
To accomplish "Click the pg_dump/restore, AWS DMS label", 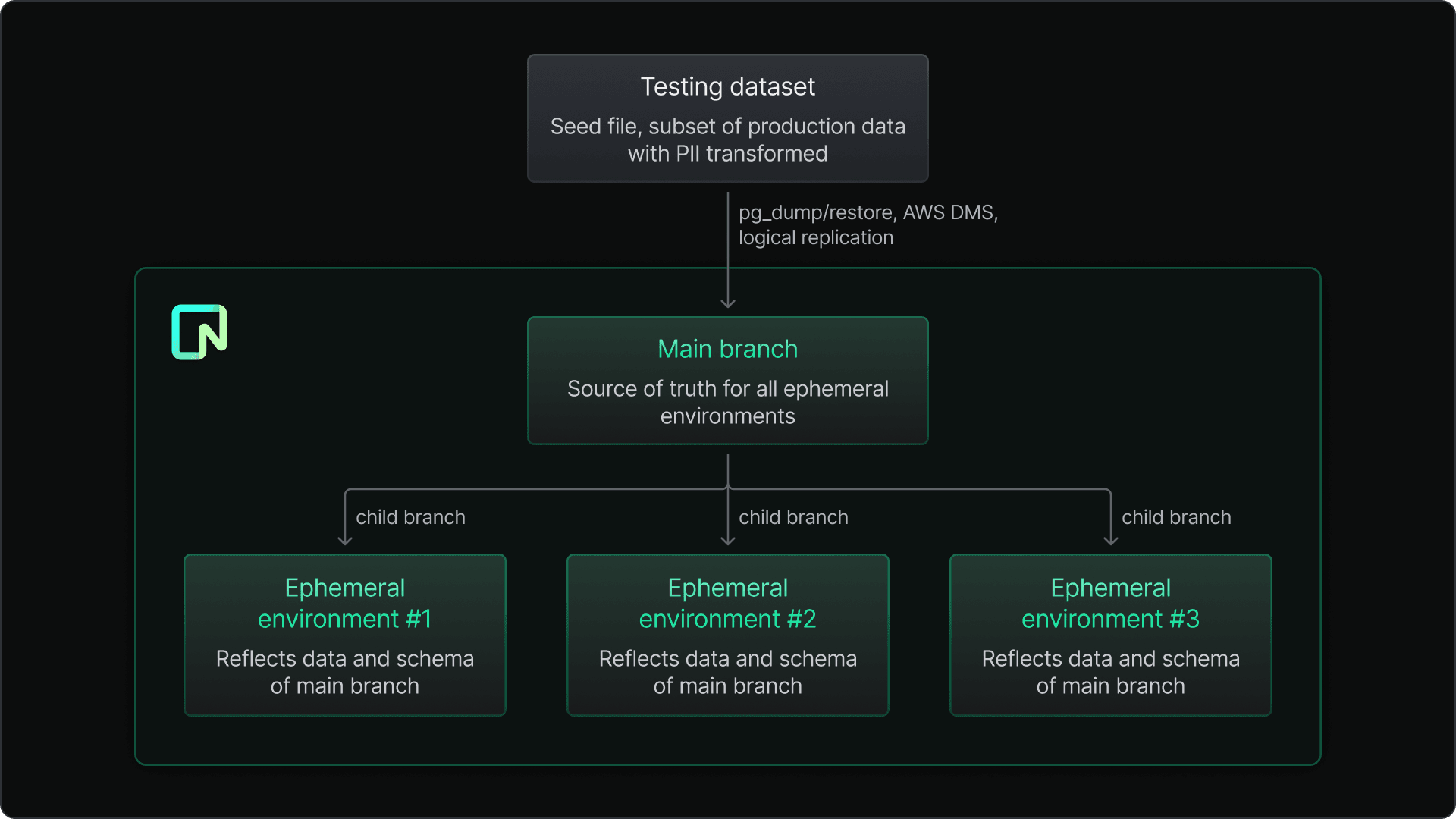I will pyautogui.click(x=868, y=212).
